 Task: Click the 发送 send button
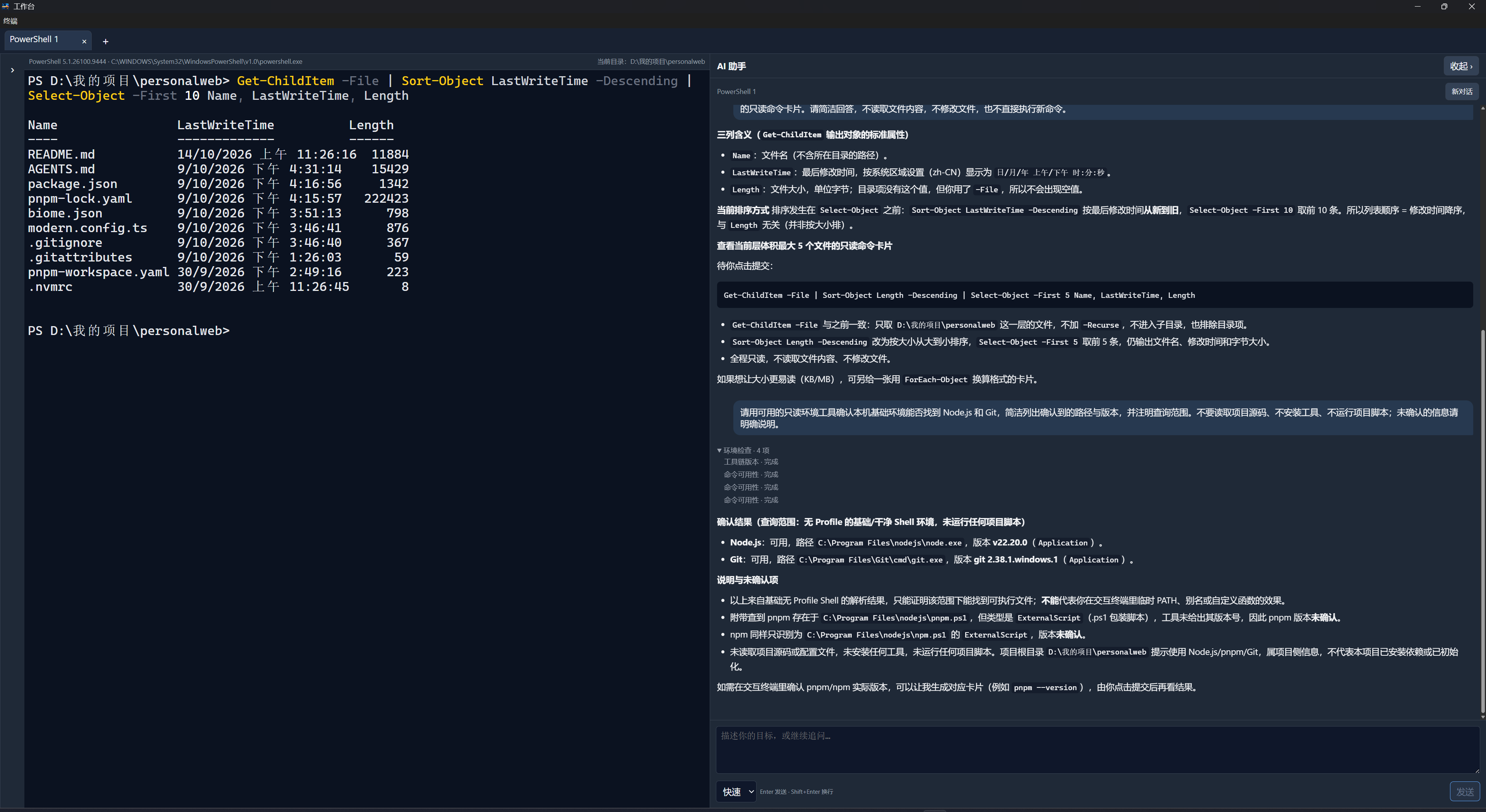[x=1465, y=792]
